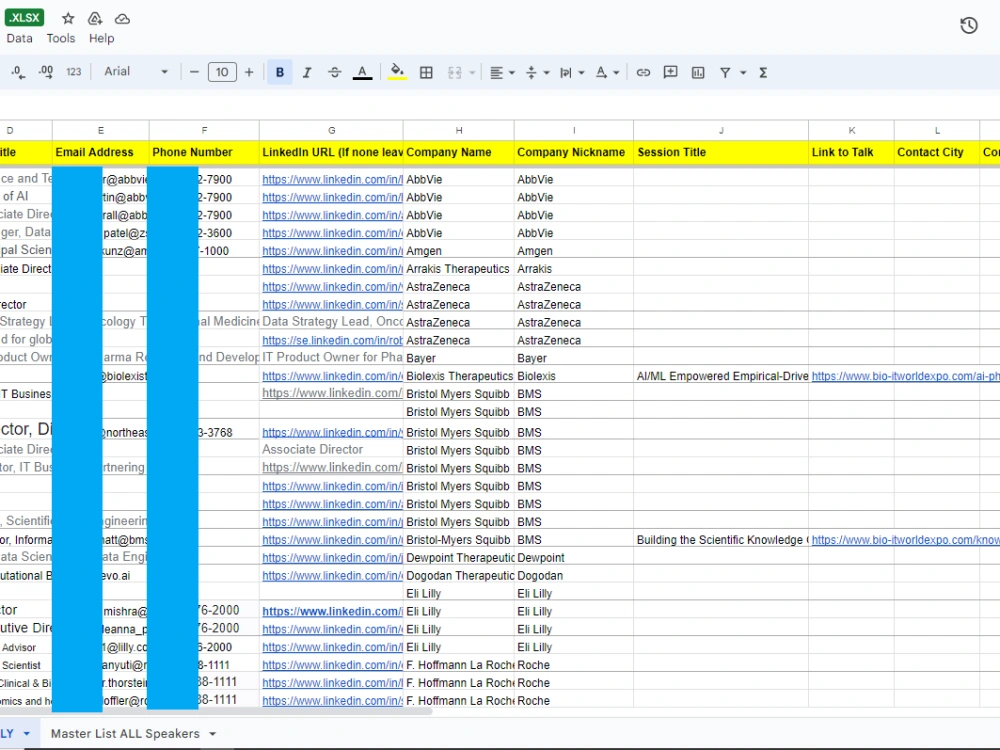Open the se.linkedin.com AstraZeneca link

[x=332, y=341]
